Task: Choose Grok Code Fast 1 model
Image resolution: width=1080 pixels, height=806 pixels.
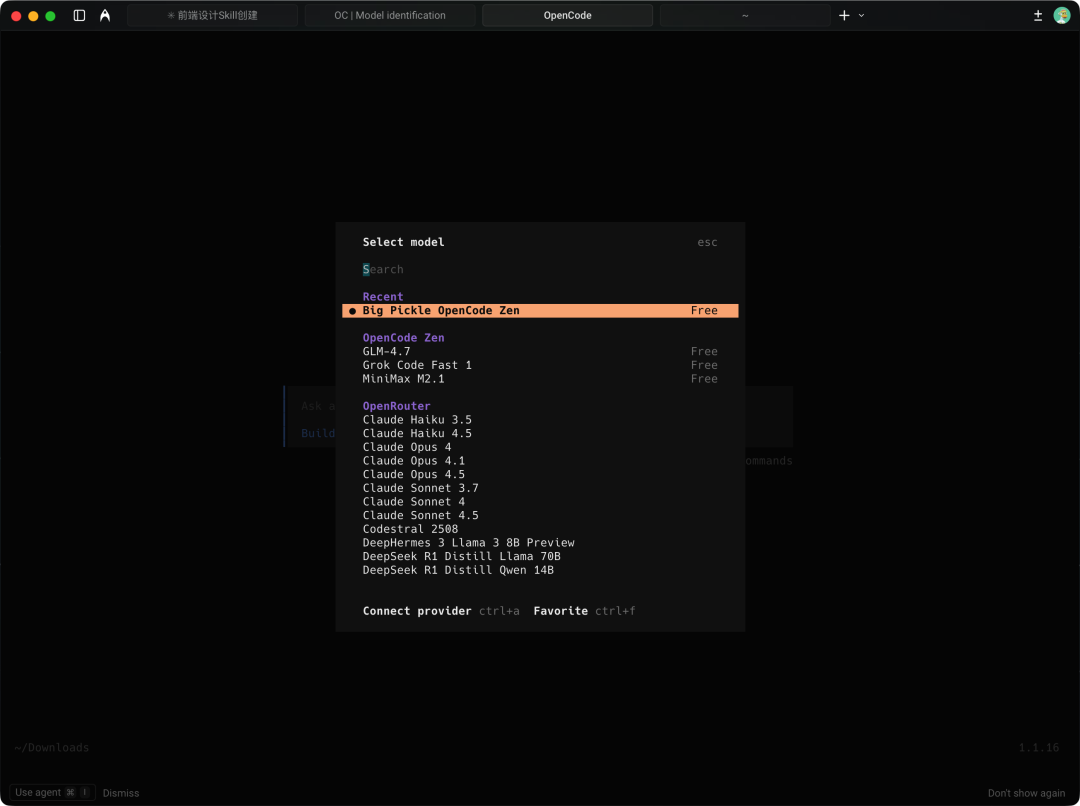Action: (x=417, y=365)
